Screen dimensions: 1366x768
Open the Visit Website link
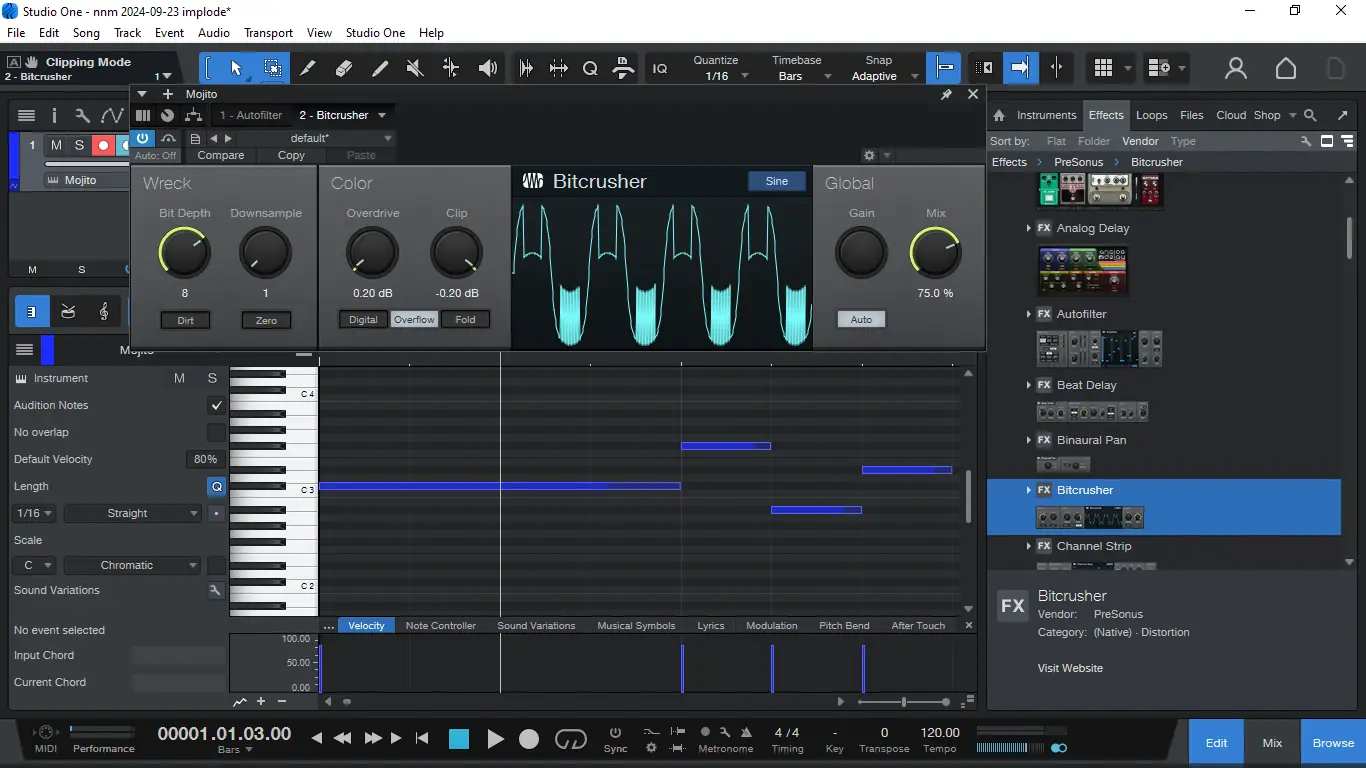click(1070, 668)
